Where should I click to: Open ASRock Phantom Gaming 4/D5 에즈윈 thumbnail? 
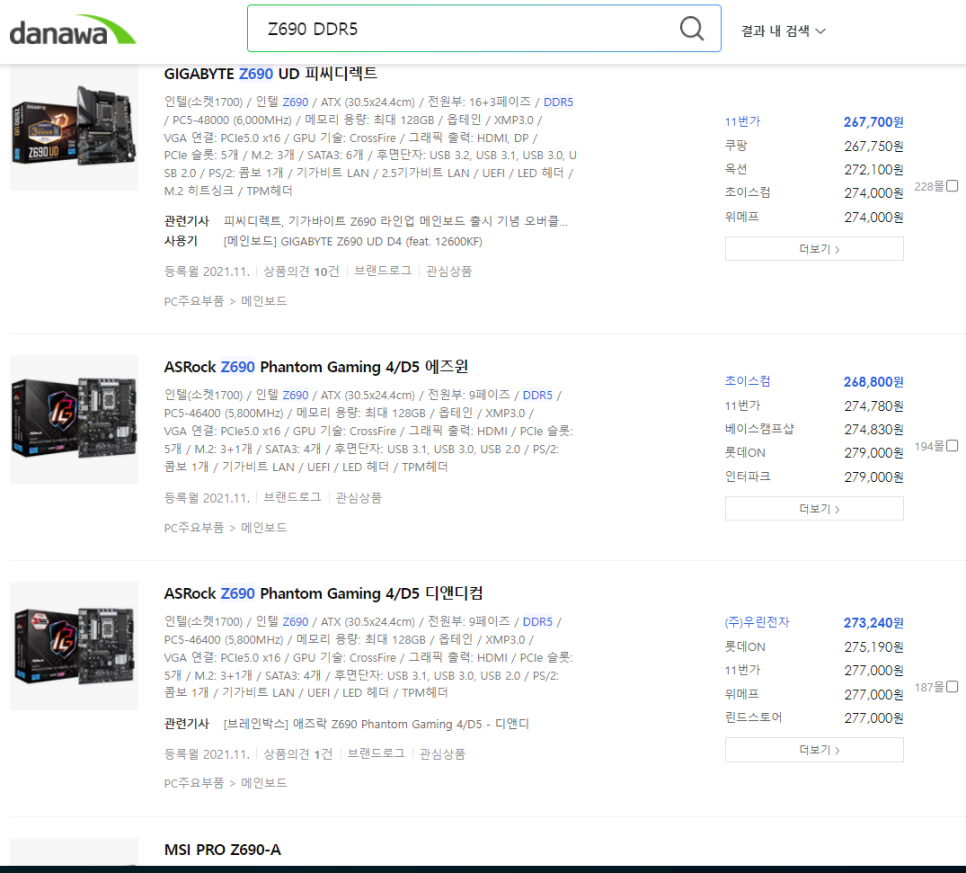tap(74, 419)
